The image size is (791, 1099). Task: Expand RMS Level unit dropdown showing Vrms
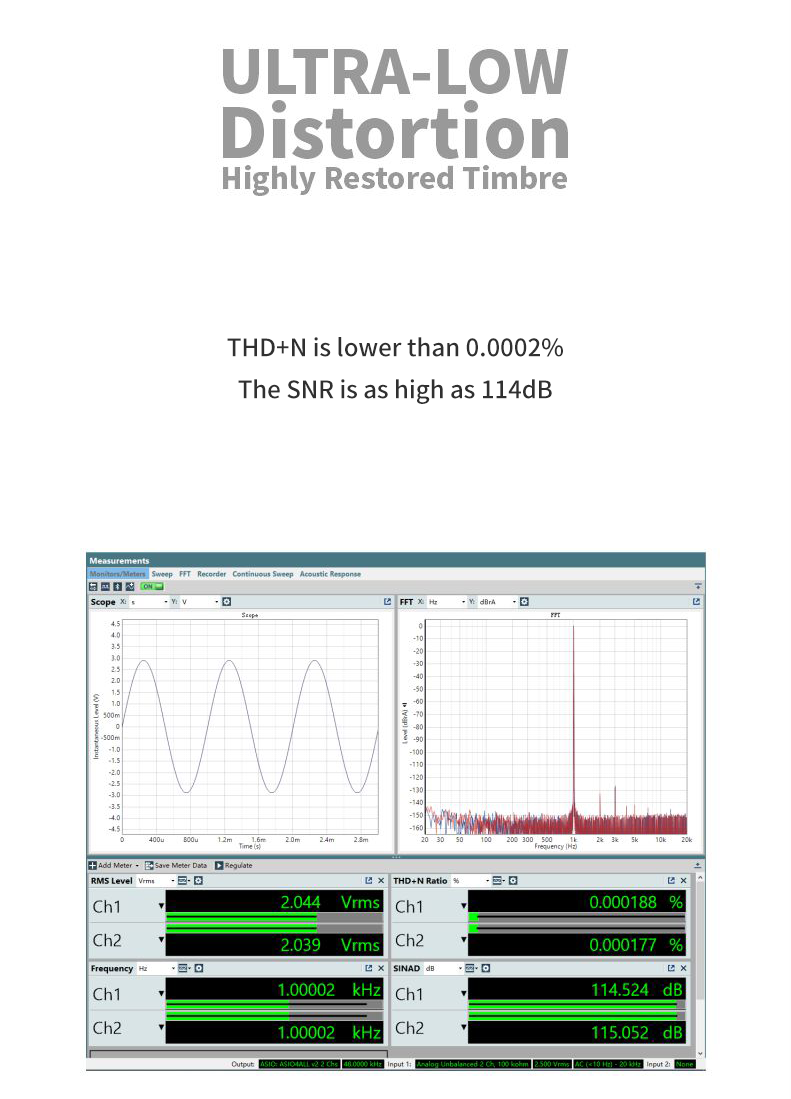156,881
